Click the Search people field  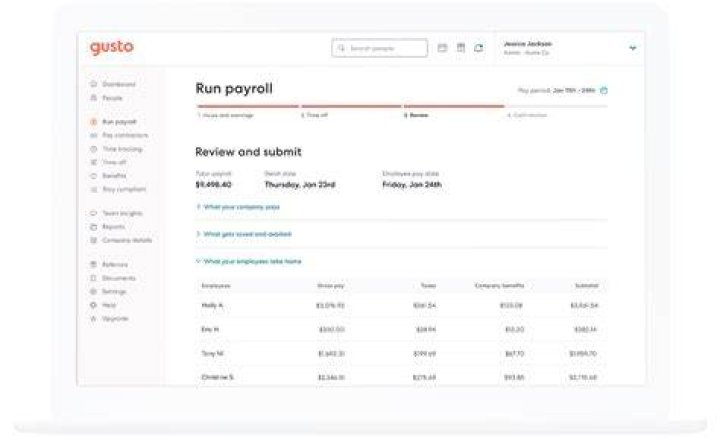380,48
